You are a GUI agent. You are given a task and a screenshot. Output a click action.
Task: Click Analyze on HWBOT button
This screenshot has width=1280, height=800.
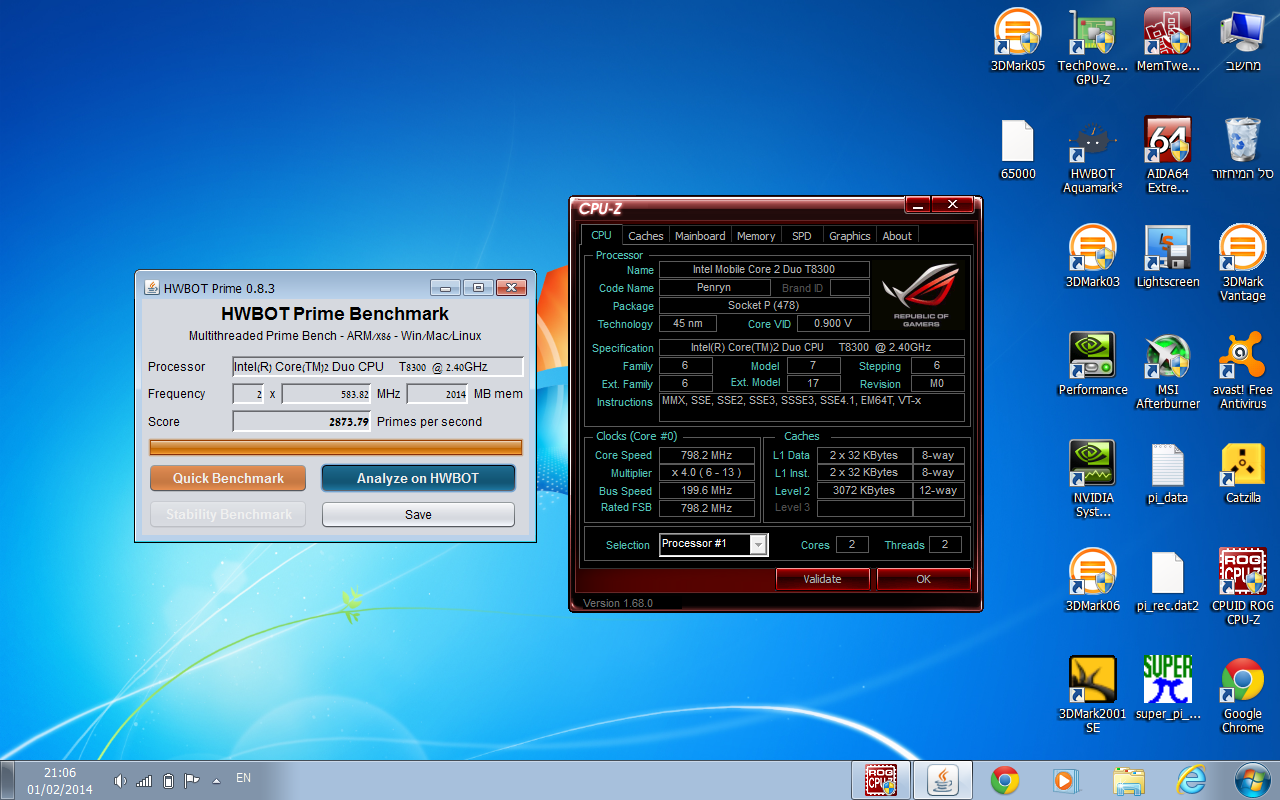[418, 478]
